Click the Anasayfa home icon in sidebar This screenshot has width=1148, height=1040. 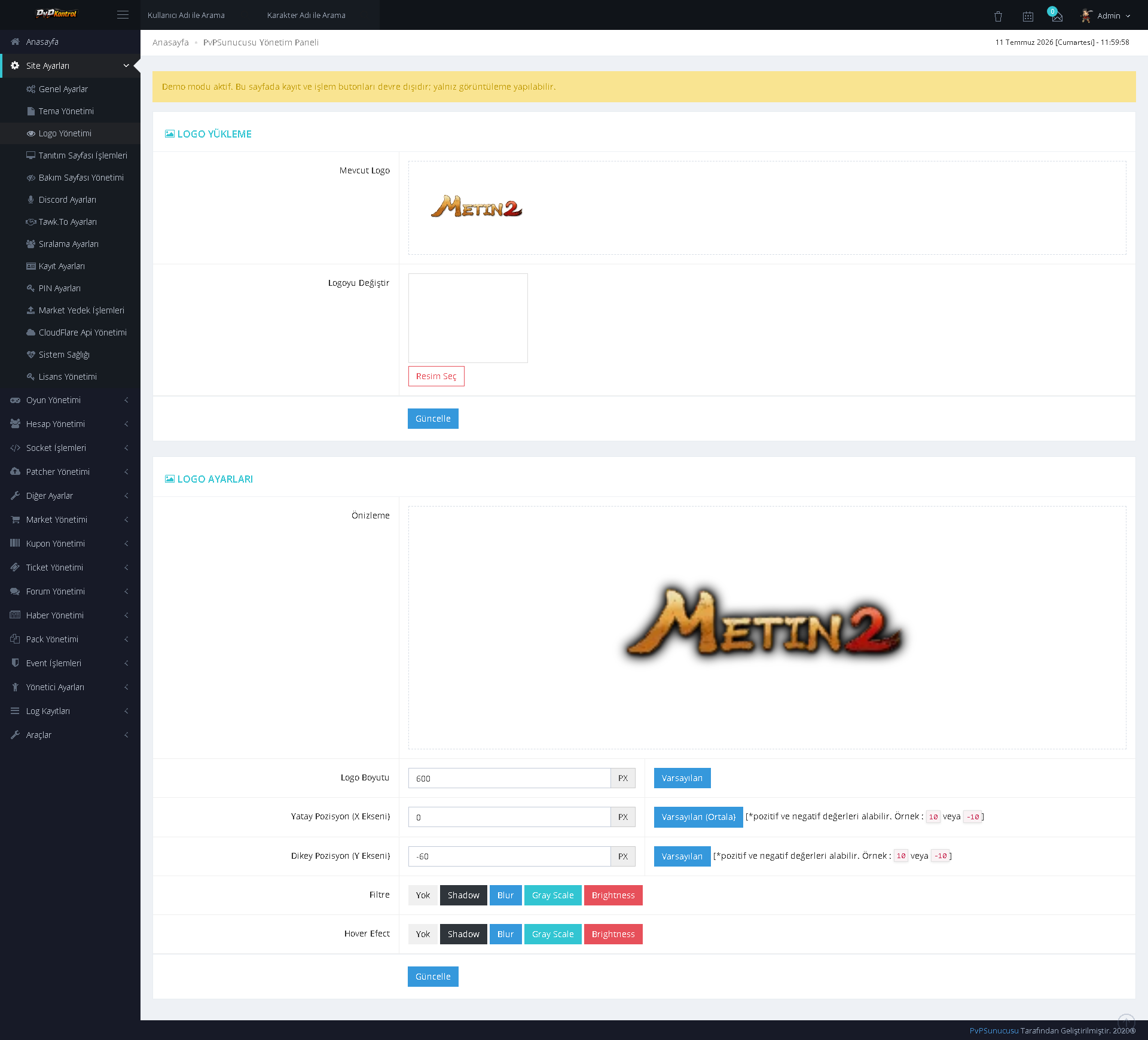(15, 42)
